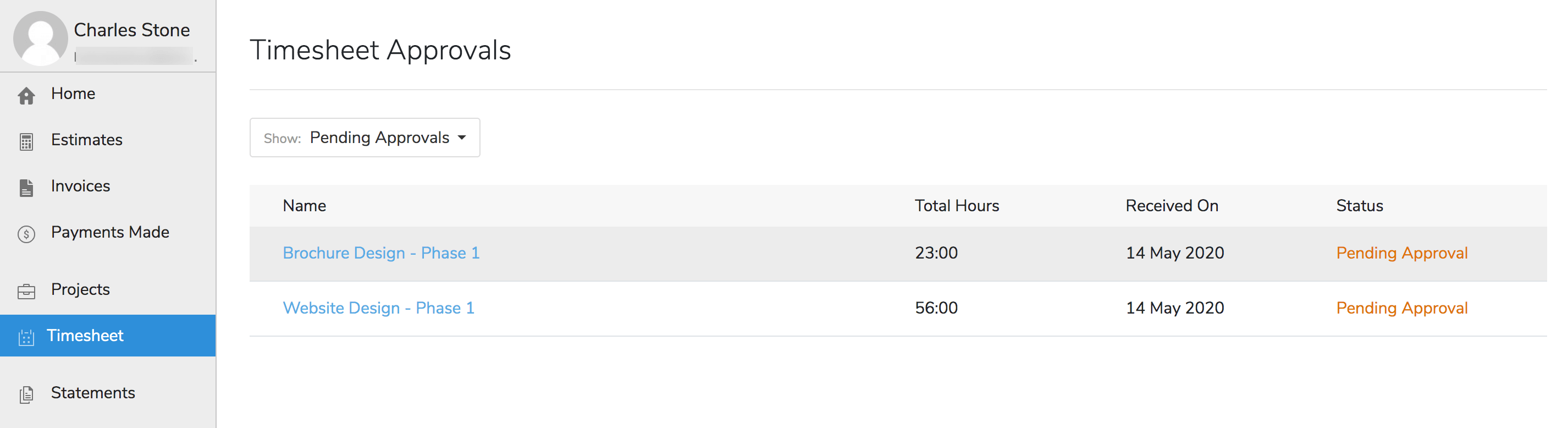Open Brochure Design - Phase 1 timesheet
1568x428 pixels.
point(381,253)
